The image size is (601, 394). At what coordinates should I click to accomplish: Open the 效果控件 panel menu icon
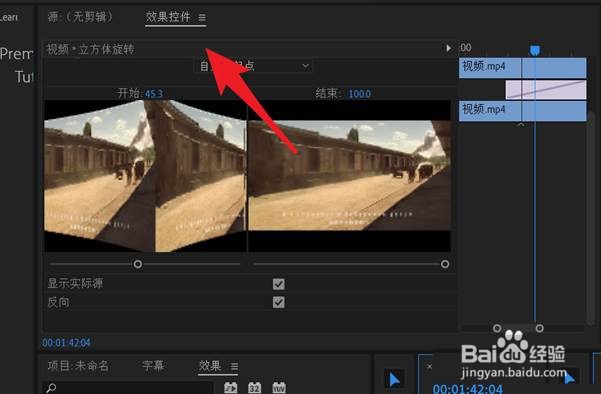pos(202,17)
